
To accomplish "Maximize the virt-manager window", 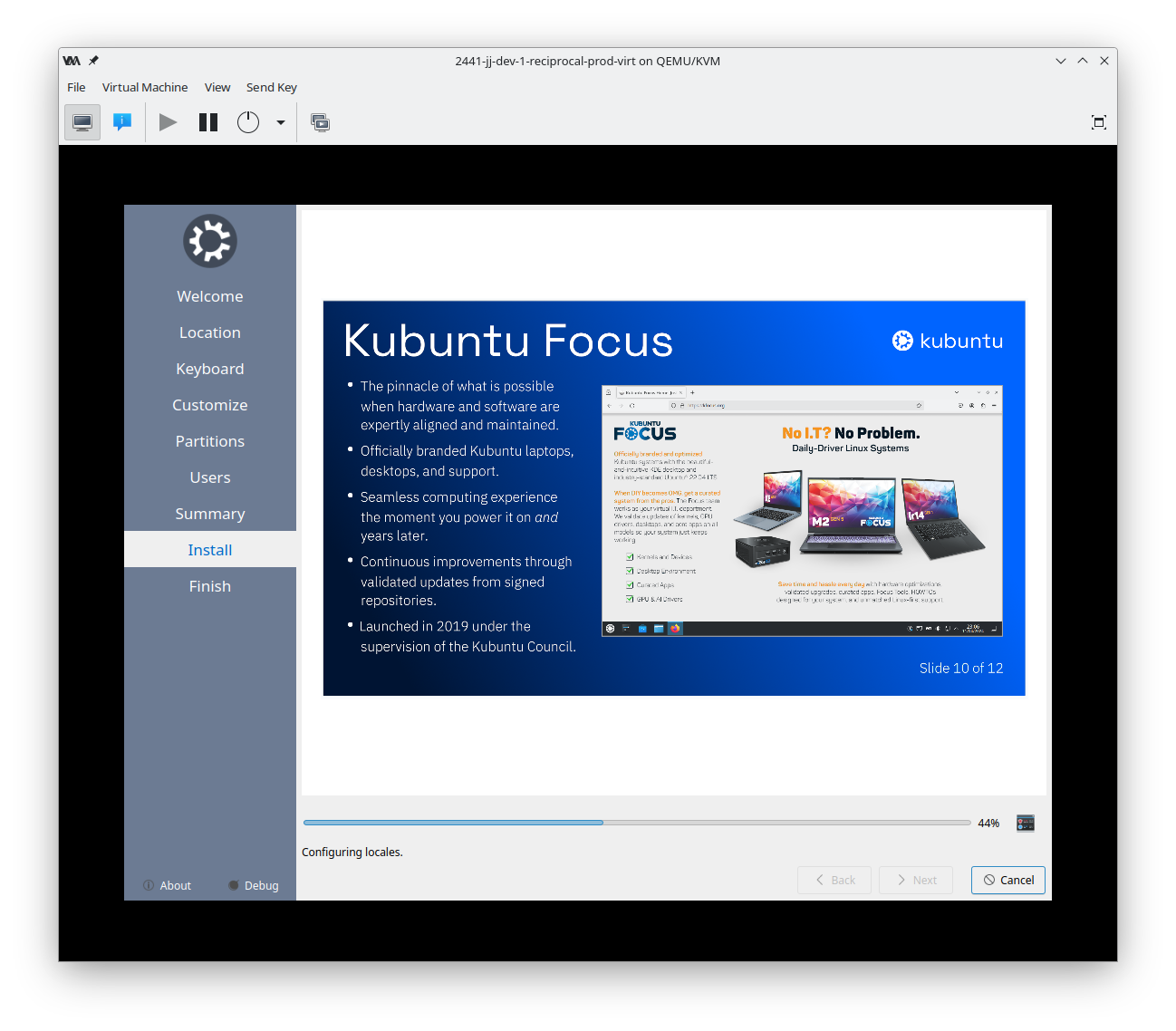I will [x=1083, y=61].
